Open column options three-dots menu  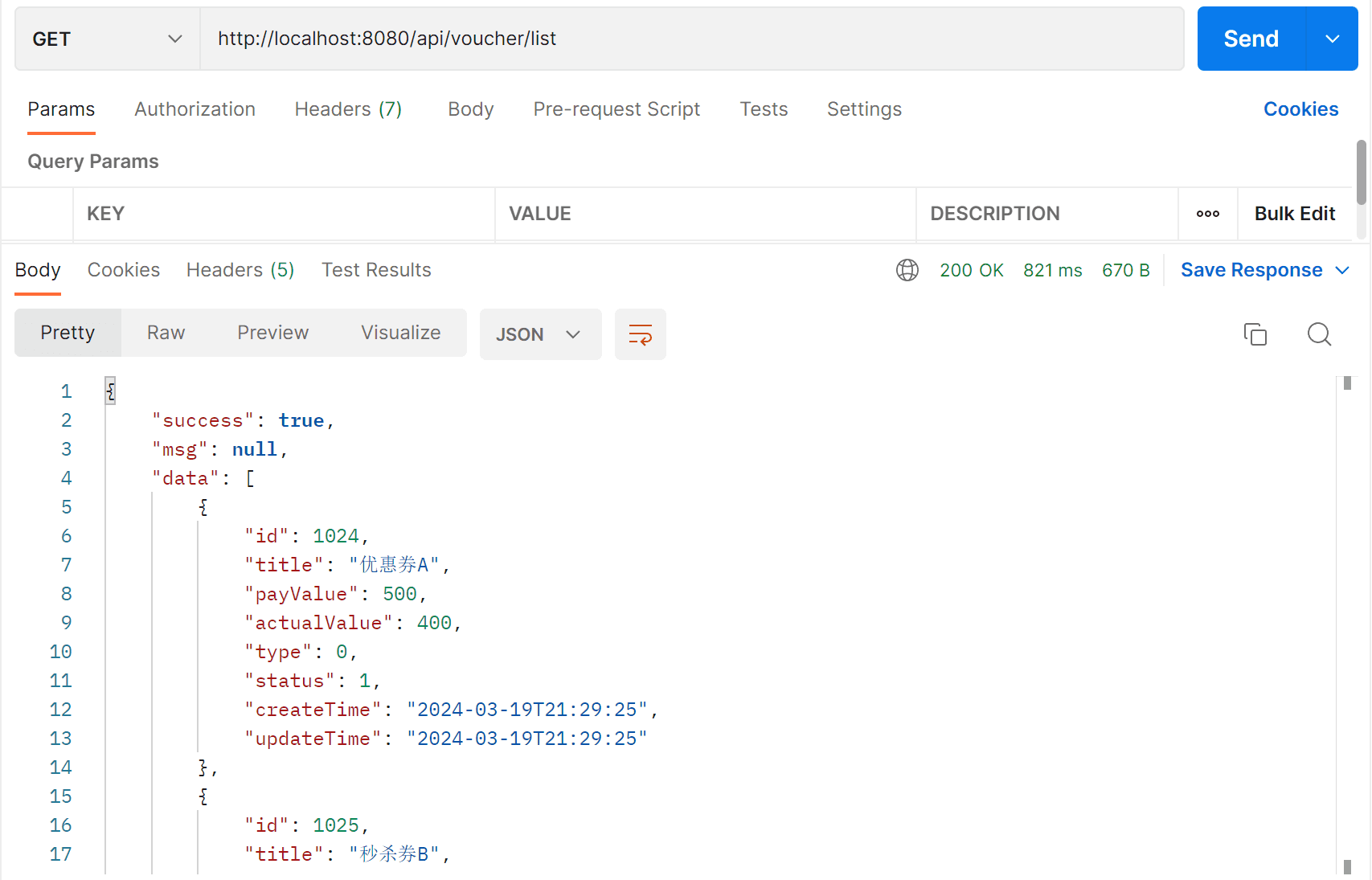[1207, 214]
